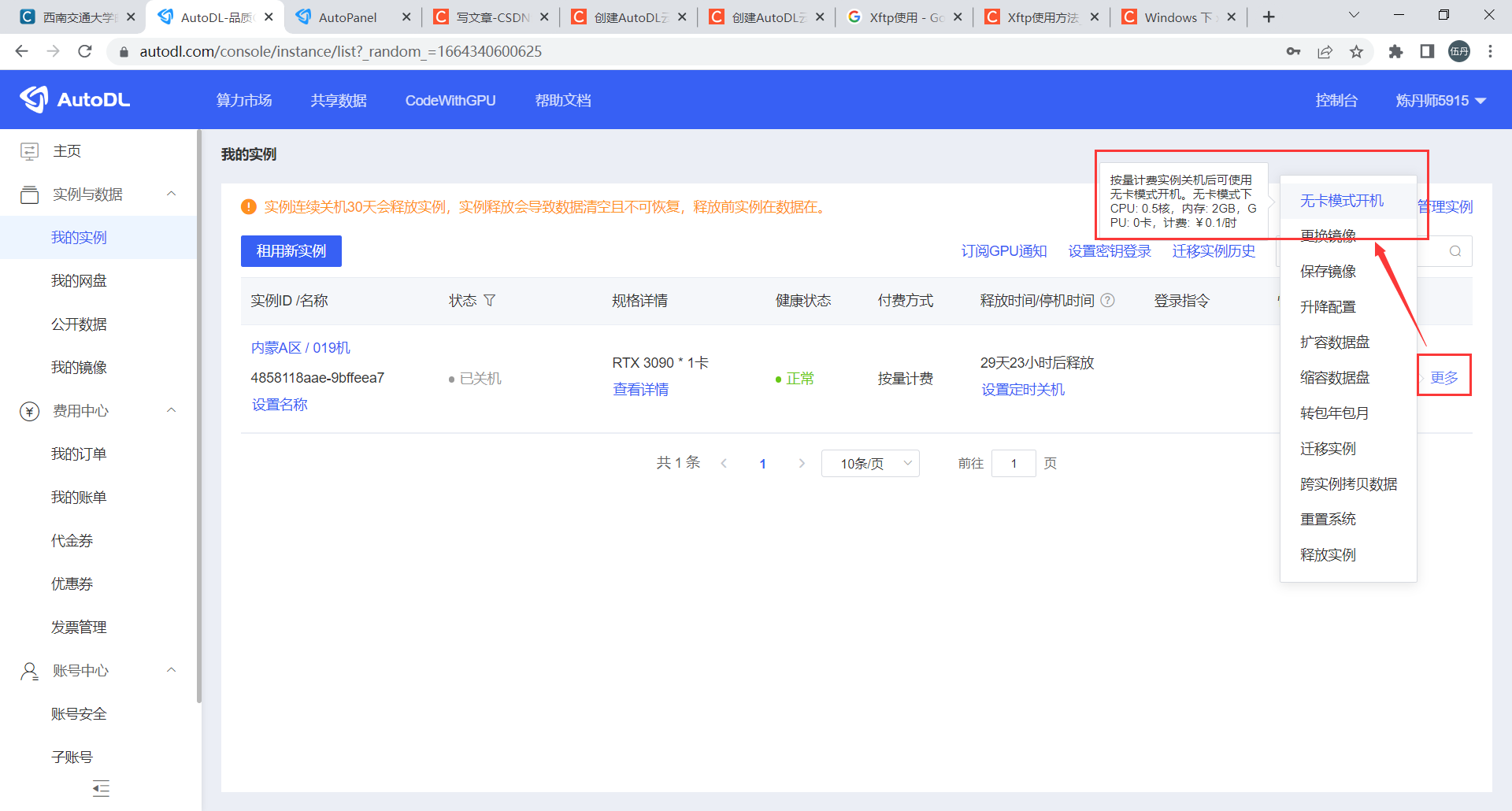Reload the page with the refresh icon
This screenshot has width=1512, height=811.
85,51
